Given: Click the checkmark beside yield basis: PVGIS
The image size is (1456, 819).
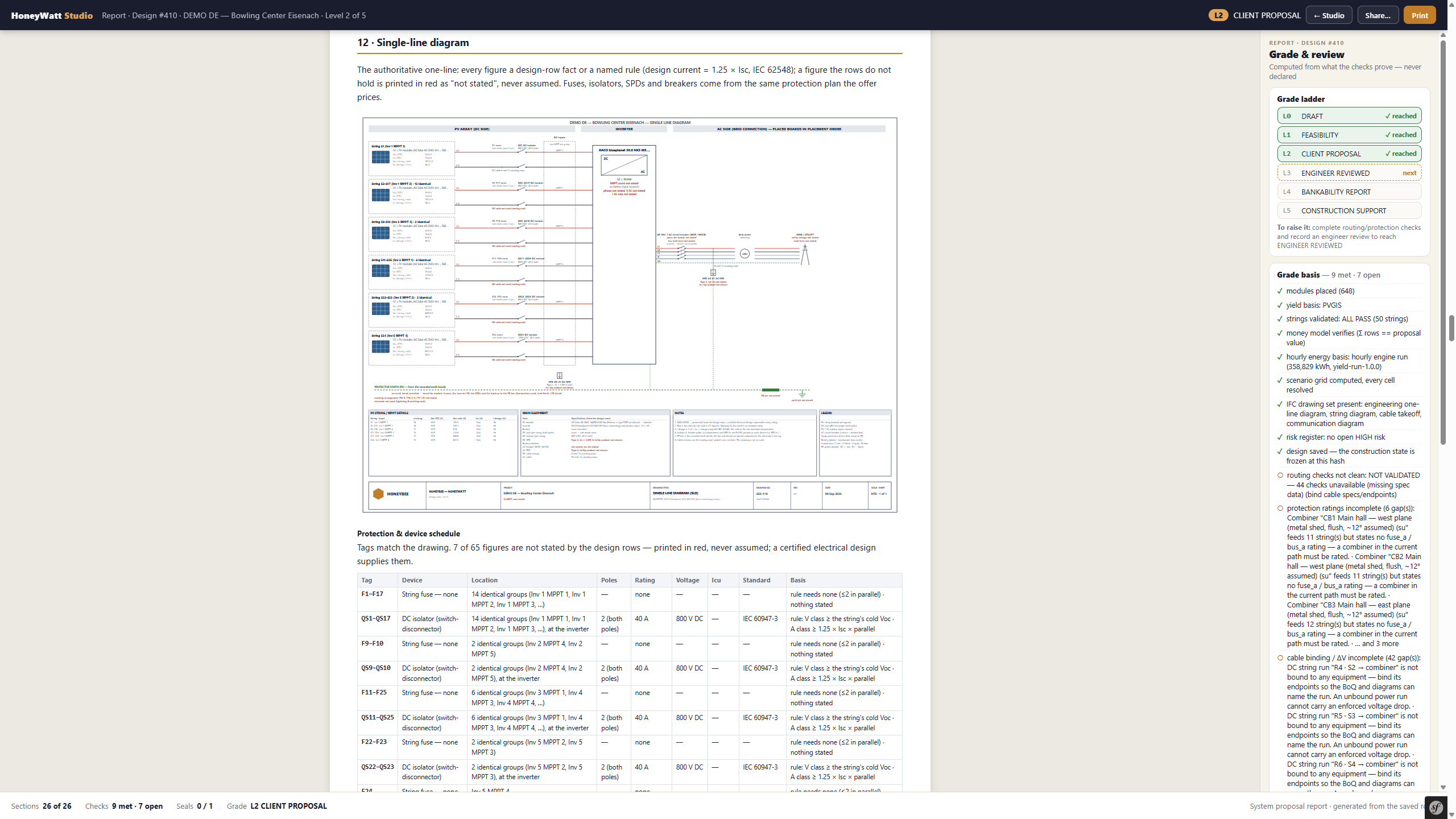Looking at the screenshot, I should 1280,305.
